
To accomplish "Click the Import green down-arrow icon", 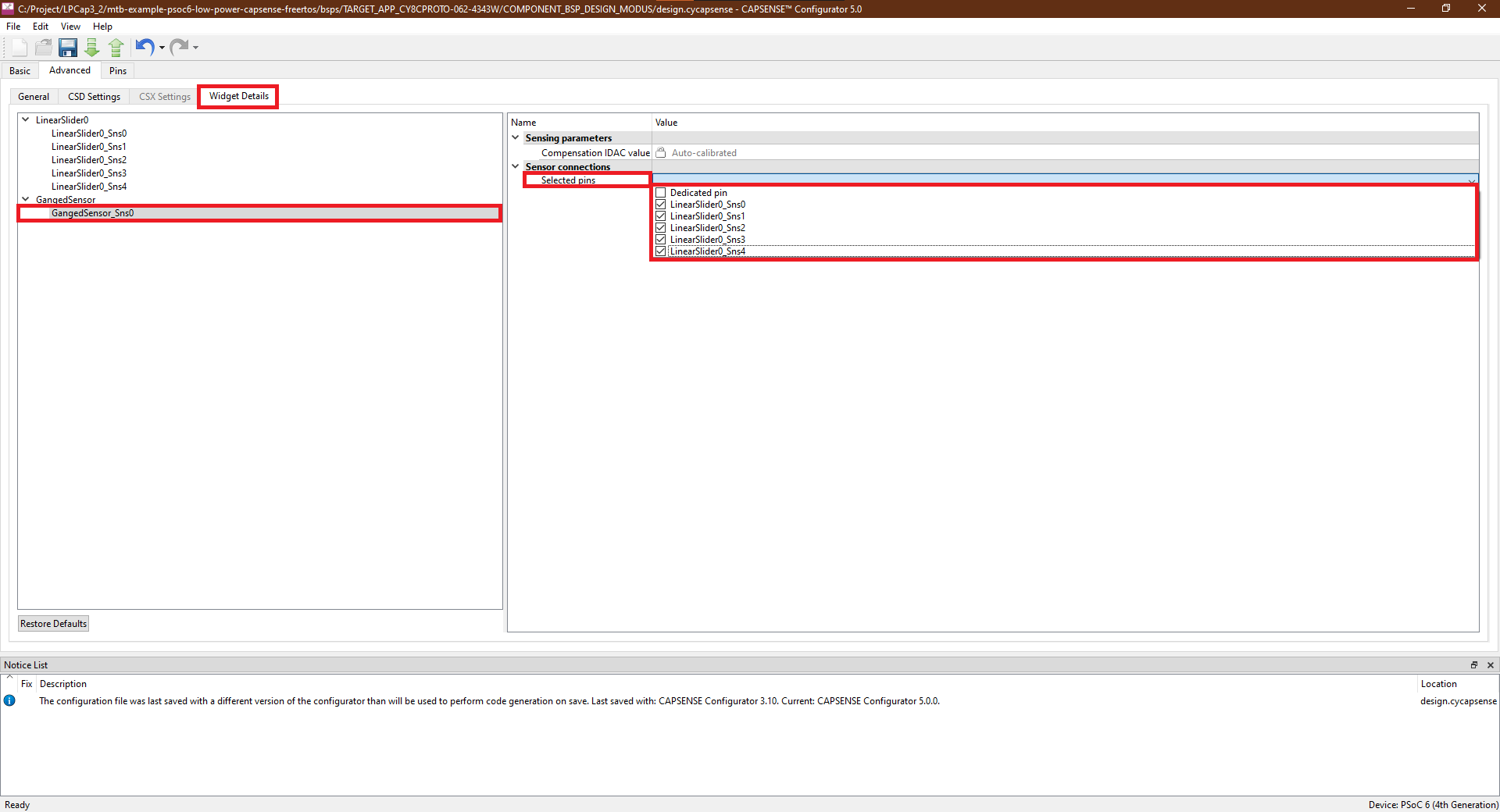I will click(x=92, y=48).
